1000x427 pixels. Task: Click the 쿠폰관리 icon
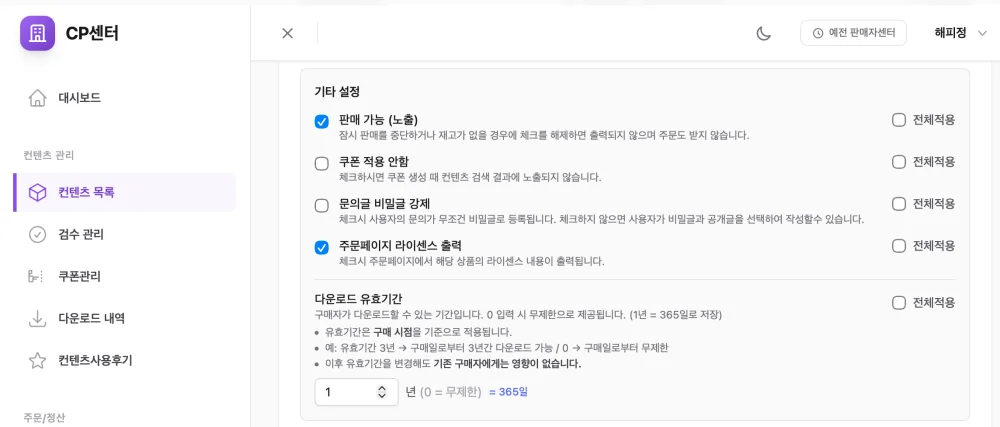pyautogui.click(x=35, y=277)
